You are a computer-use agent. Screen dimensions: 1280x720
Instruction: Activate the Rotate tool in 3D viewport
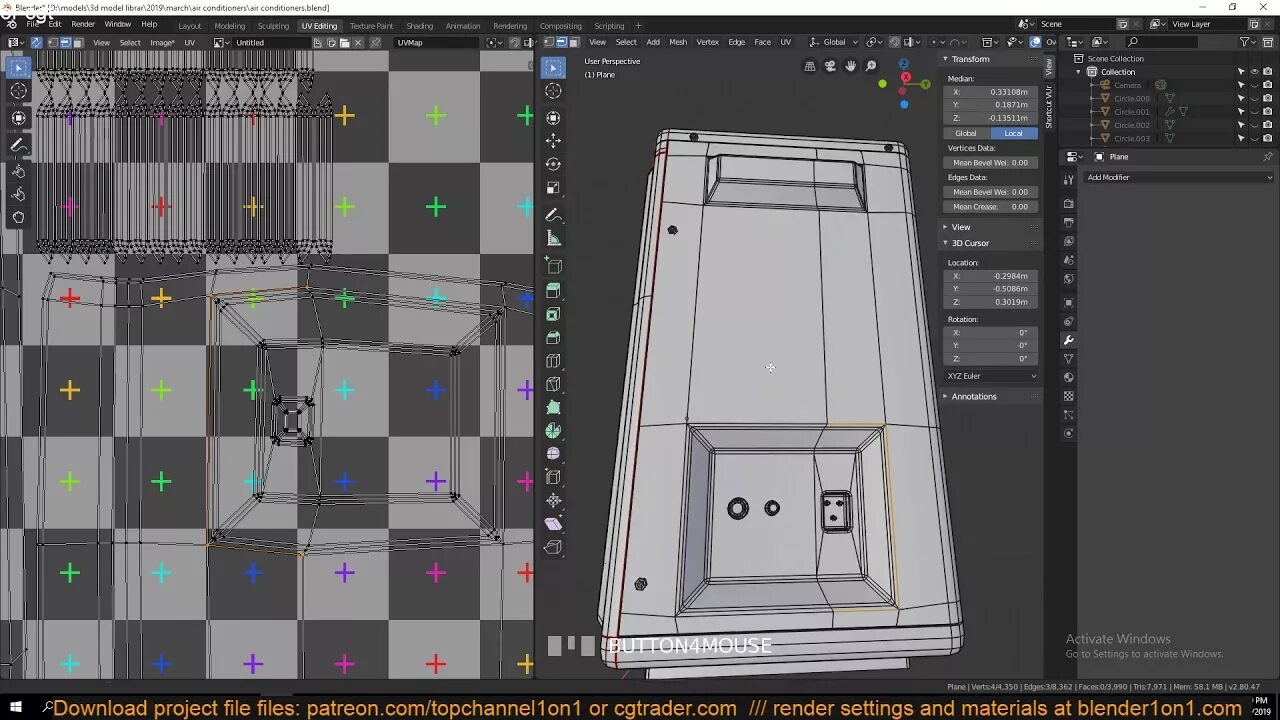(x=553, y=164)
